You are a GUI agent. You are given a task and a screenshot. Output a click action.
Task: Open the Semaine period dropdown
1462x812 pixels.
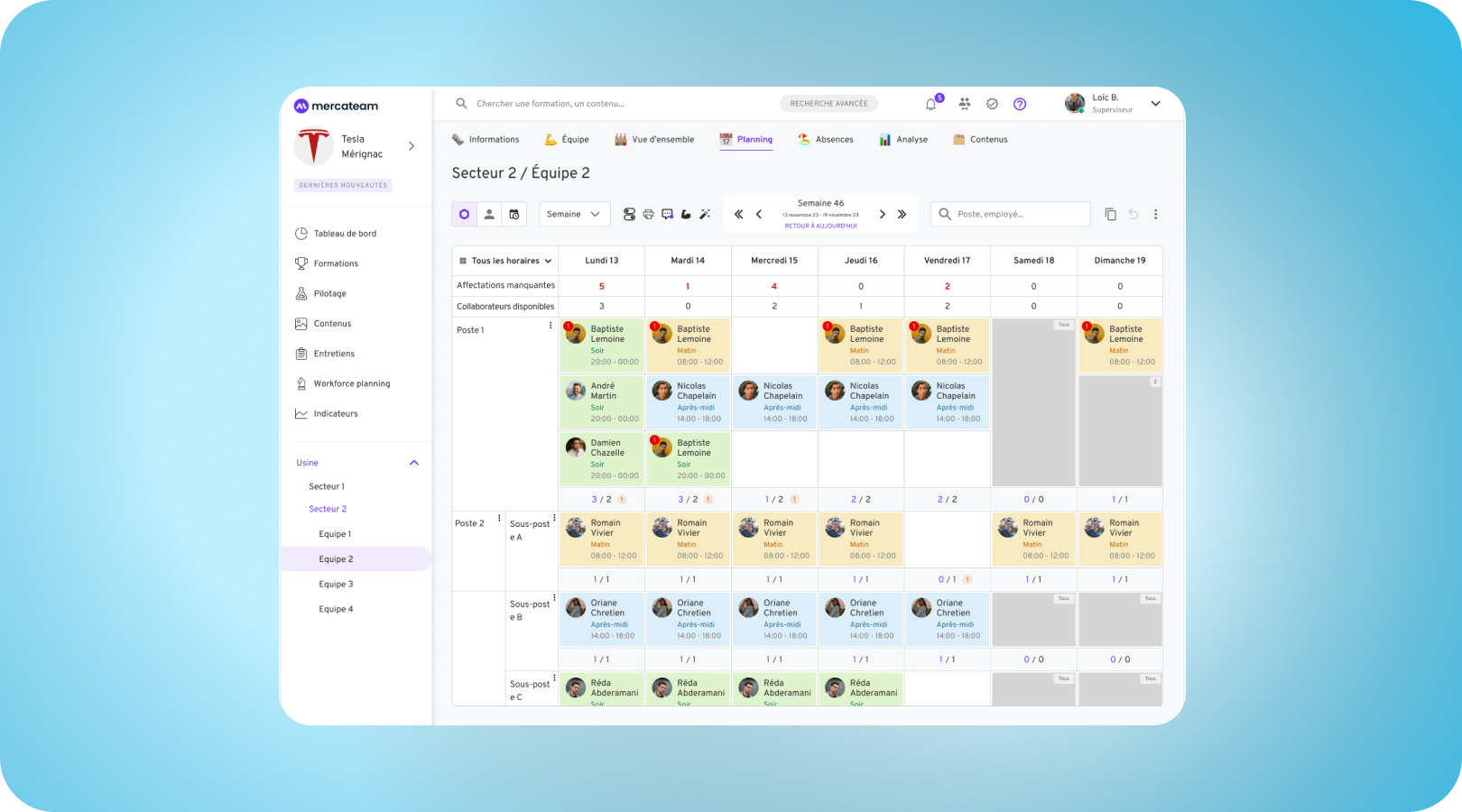point(574,215)
